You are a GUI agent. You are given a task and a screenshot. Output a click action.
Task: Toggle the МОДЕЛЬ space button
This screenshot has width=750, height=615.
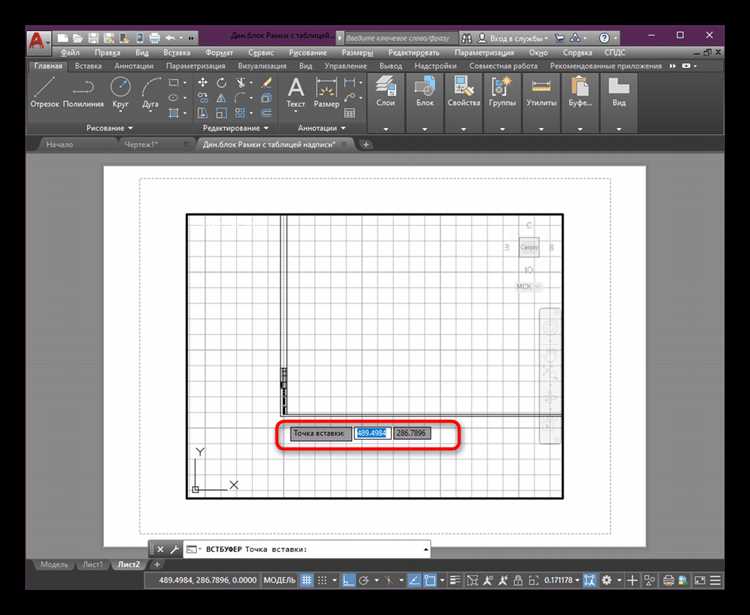point(279,580)
